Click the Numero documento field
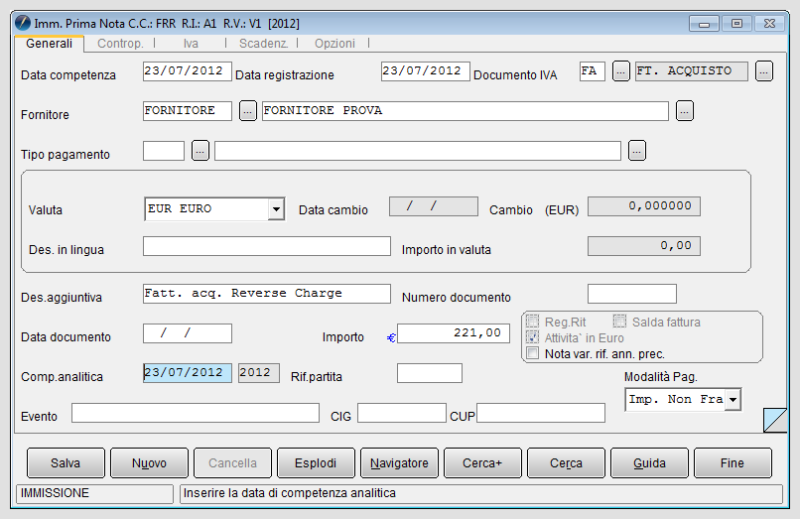The height and width of the screenshot is (519, 800). (632, 294)
